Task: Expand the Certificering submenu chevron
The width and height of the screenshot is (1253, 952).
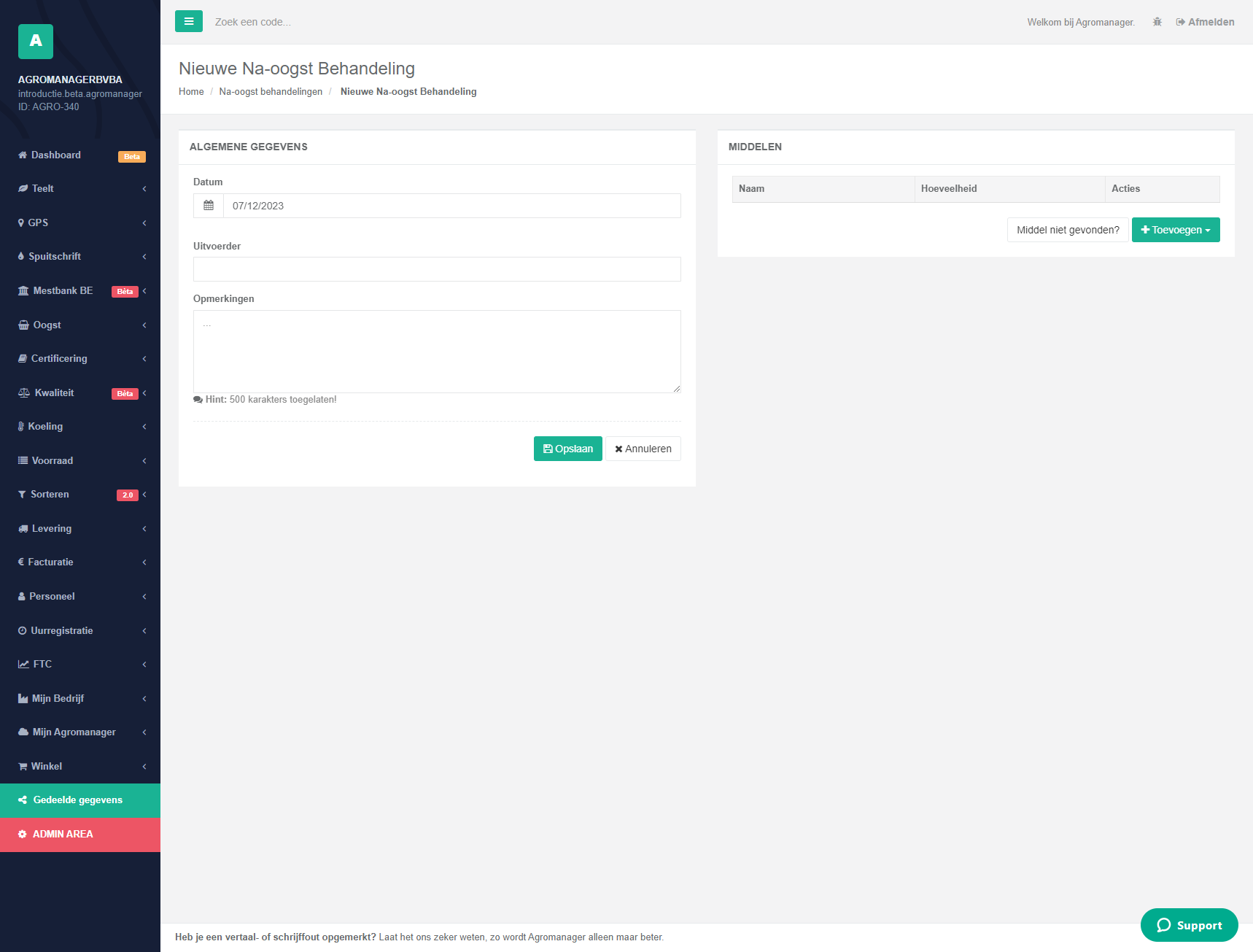Action: pos(144,358)
